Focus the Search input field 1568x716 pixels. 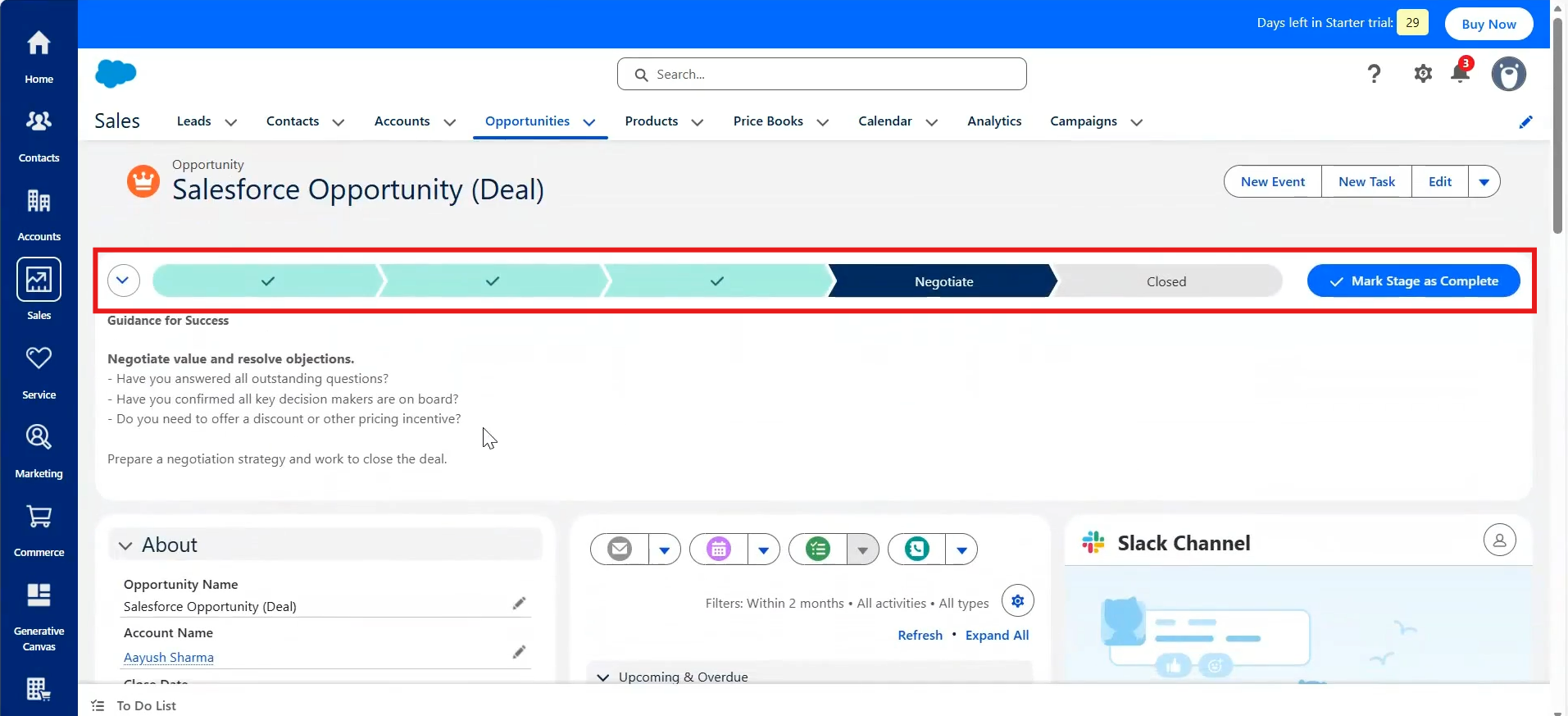[x=821, y=74]
